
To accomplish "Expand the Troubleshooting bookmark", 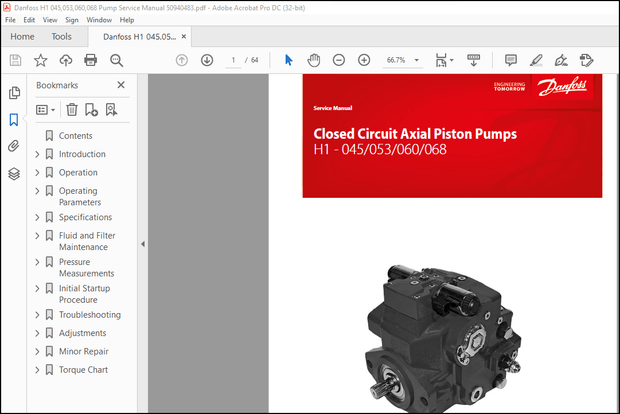I will [37, 315].
